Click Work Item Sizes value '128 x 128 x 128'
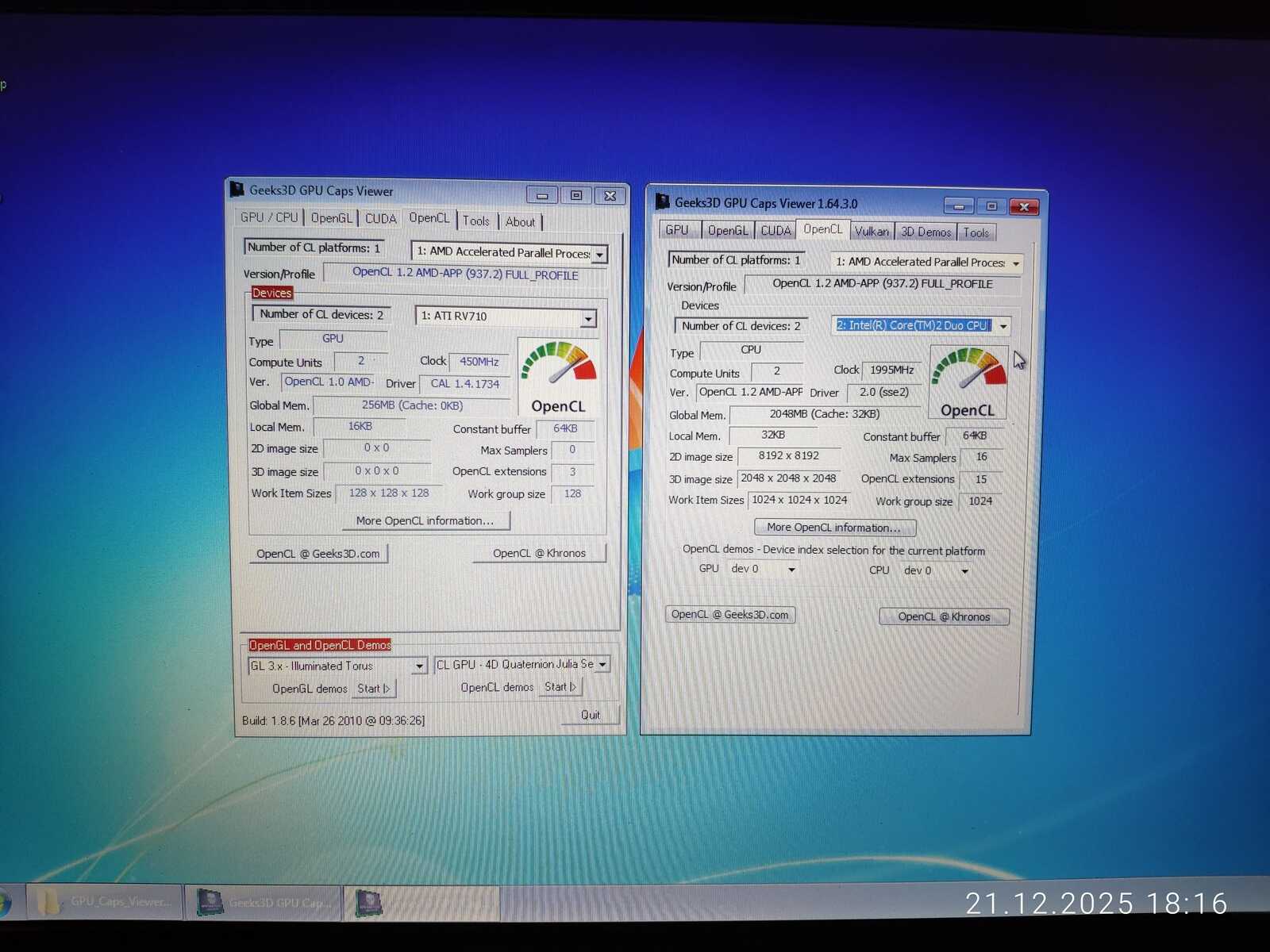This screenshot has height=952, width=1270. [x=389, y=493]
